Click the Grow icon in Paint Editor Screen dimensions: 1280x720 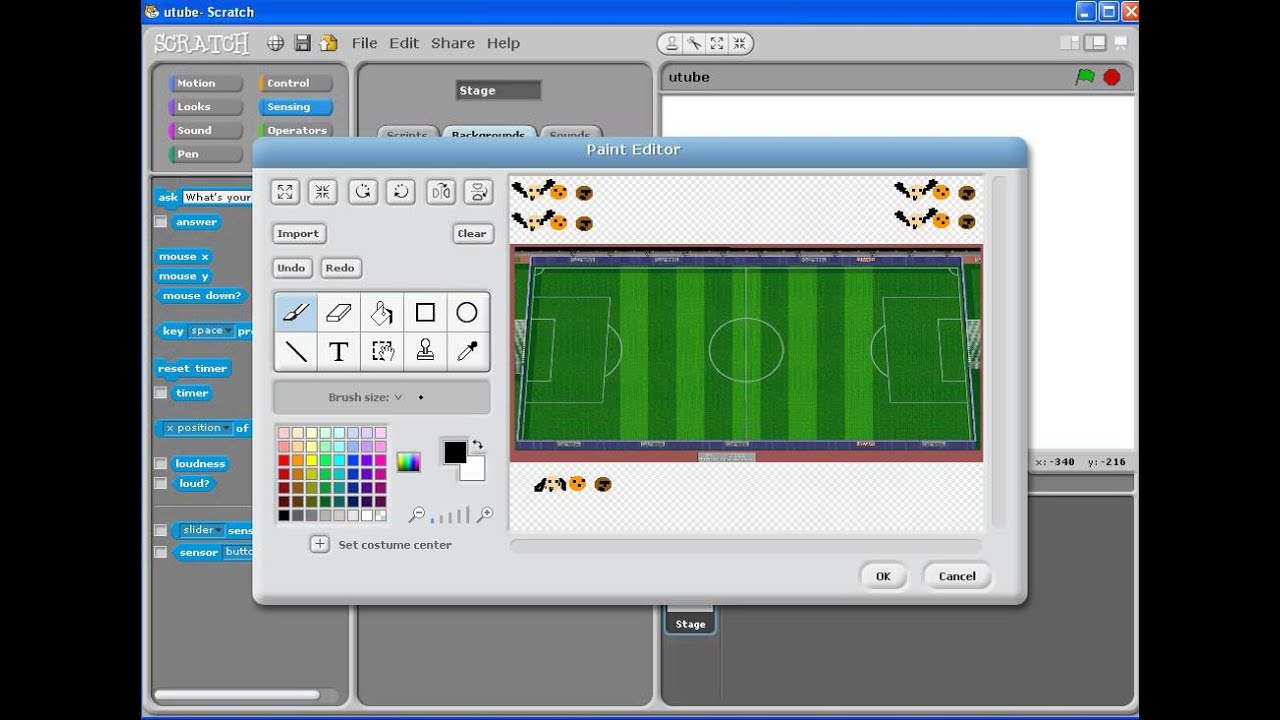pos(285,192)
